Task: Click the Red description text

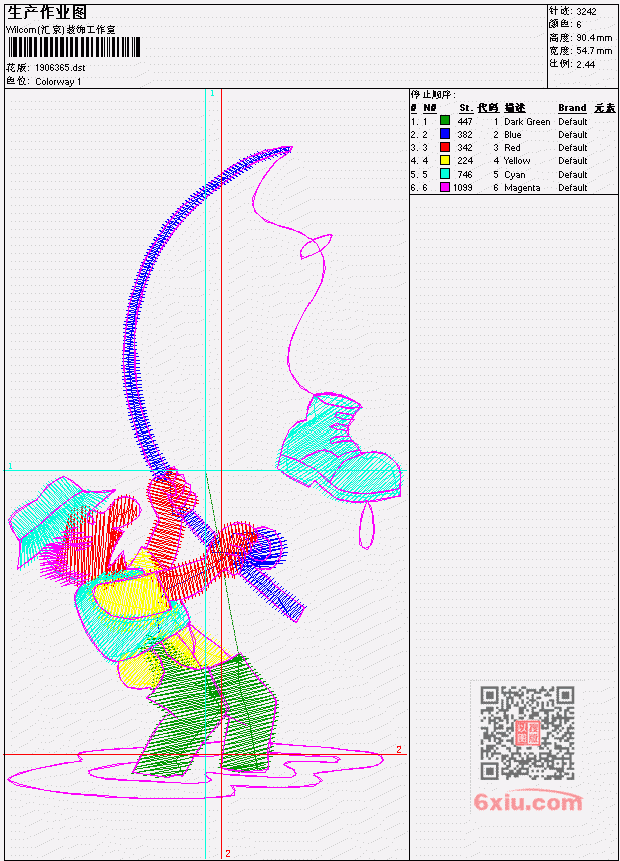Action: click(x=512, y=148)
